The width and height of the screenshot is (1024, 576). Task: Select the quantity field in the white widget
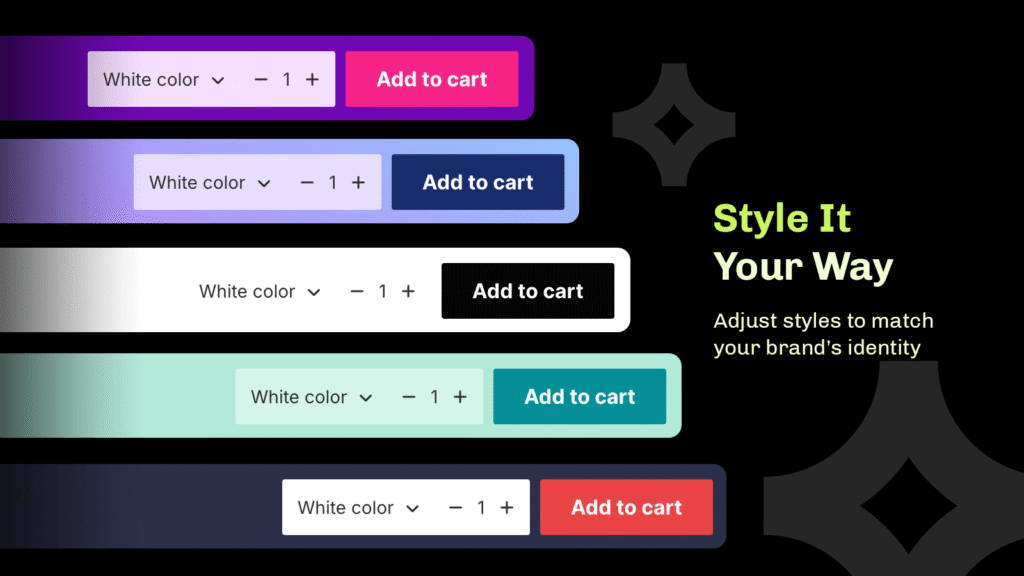point(382,291)
